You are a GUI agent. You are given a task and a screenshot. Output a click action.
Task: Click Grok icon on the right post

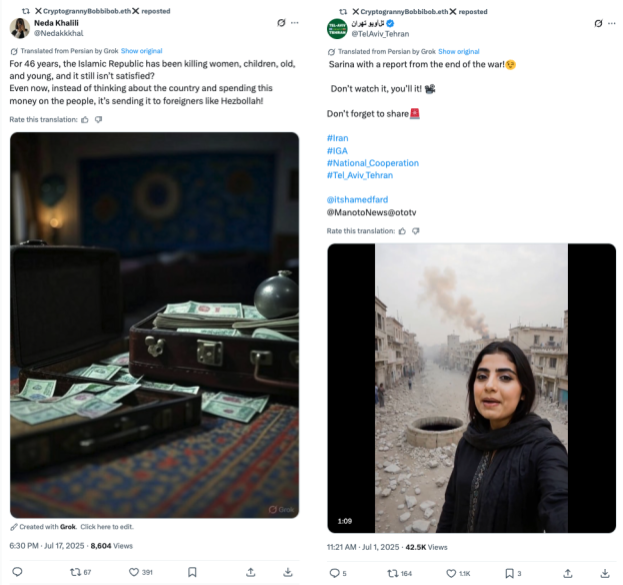click(x=598, y=22)
